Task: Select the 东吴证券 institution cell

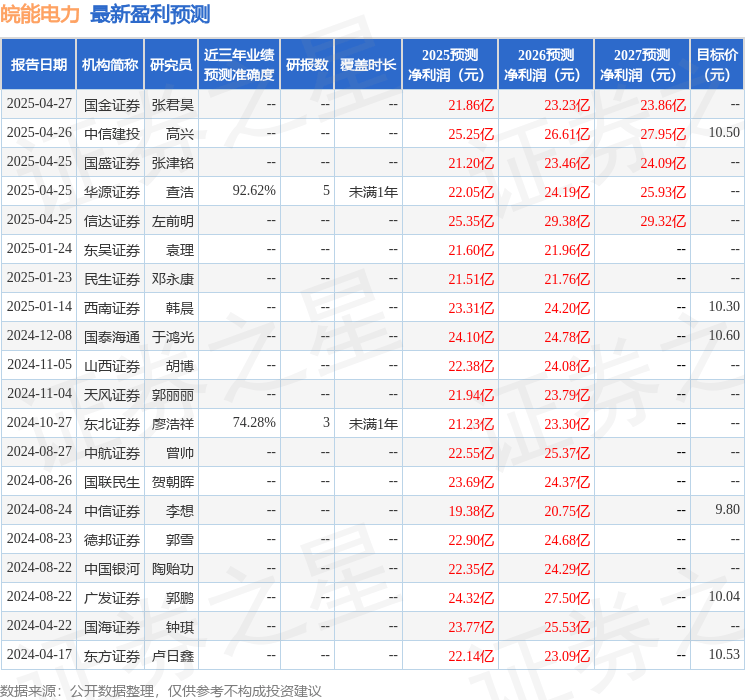Action: tap(112, 250)
